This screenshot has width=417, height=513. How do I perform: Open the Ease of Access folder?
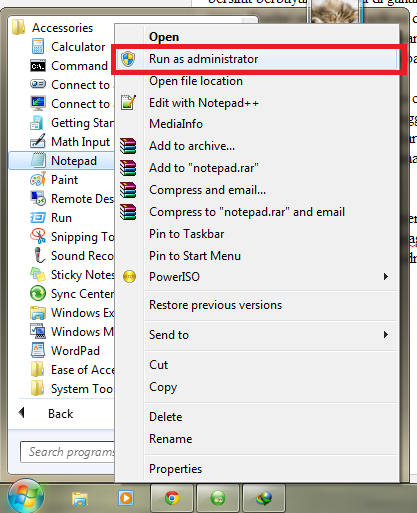[72, 370]
